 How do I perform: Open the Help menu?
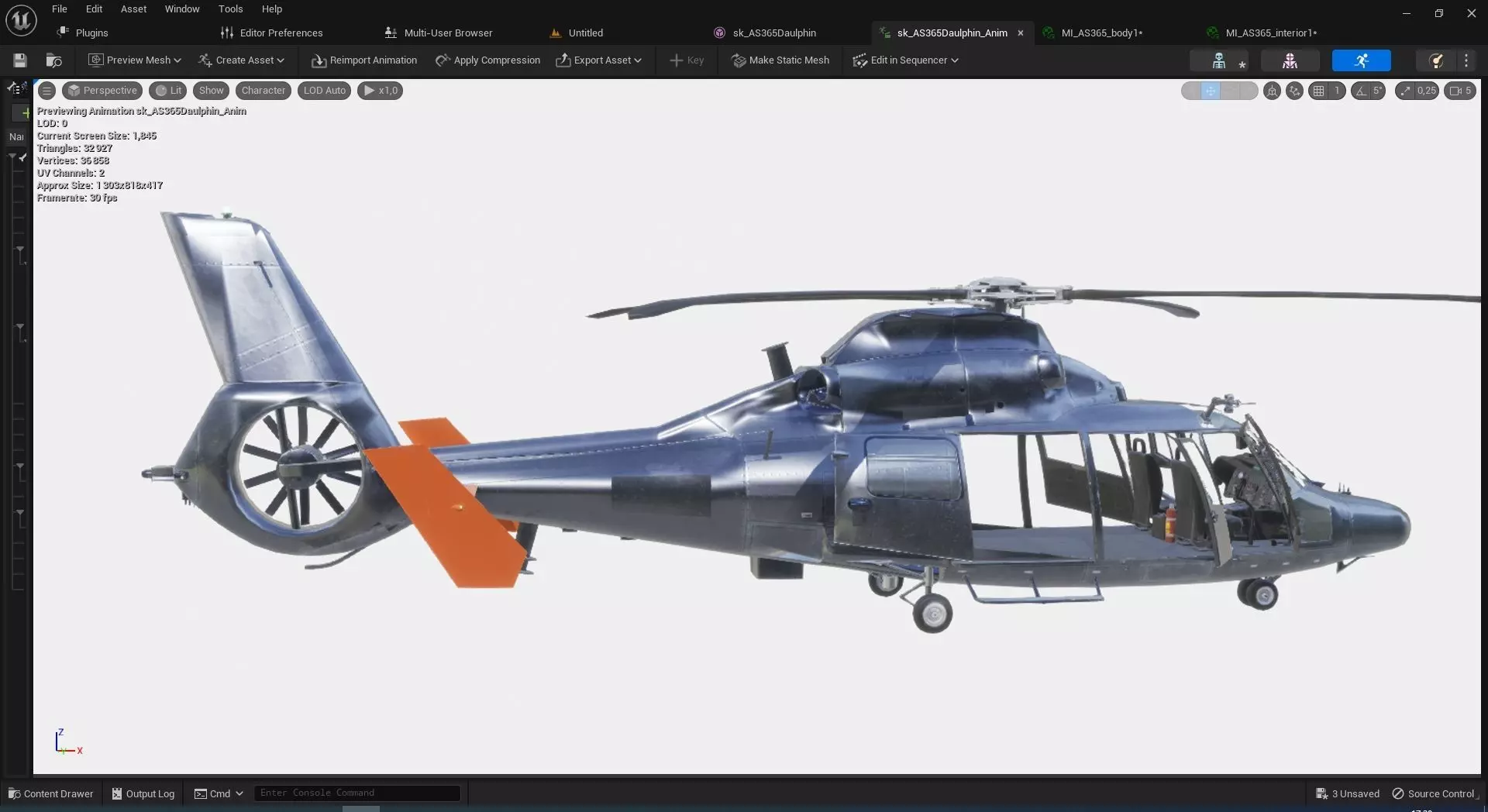(272, 9)
